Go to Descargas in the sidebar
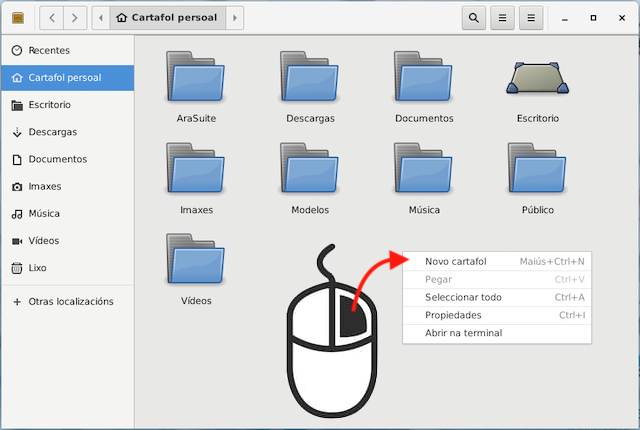640x430 pixels. (52, 132)
